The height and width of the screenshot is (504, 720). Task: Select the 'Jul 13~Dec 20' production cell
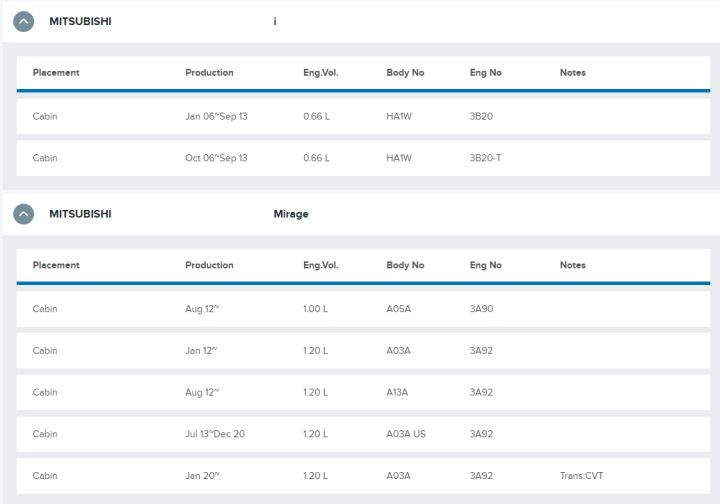click(215, 434)
